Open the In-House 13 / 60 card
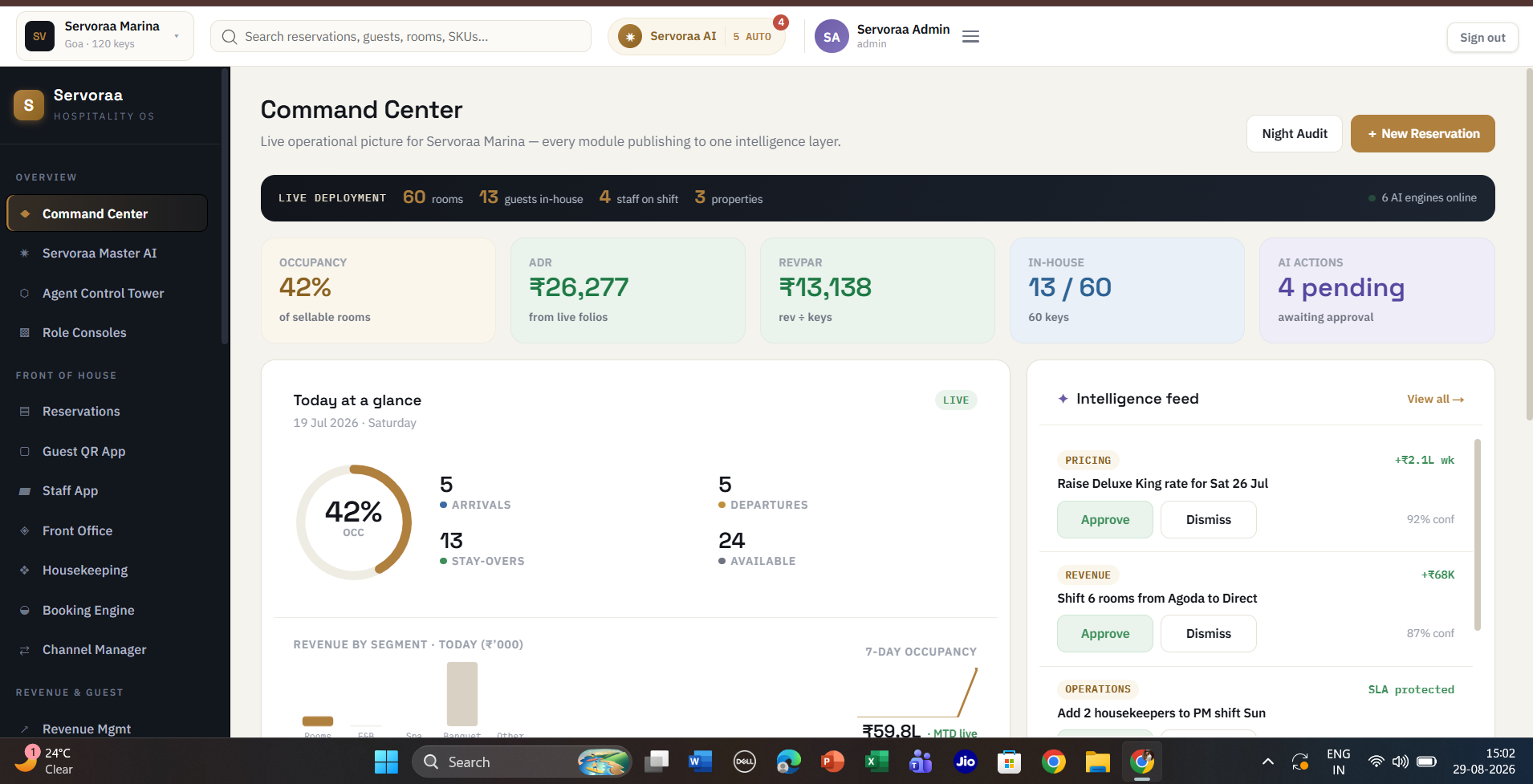This screenshot has height=784, width=1533. pyautogui.click(x=1127, y=290)
